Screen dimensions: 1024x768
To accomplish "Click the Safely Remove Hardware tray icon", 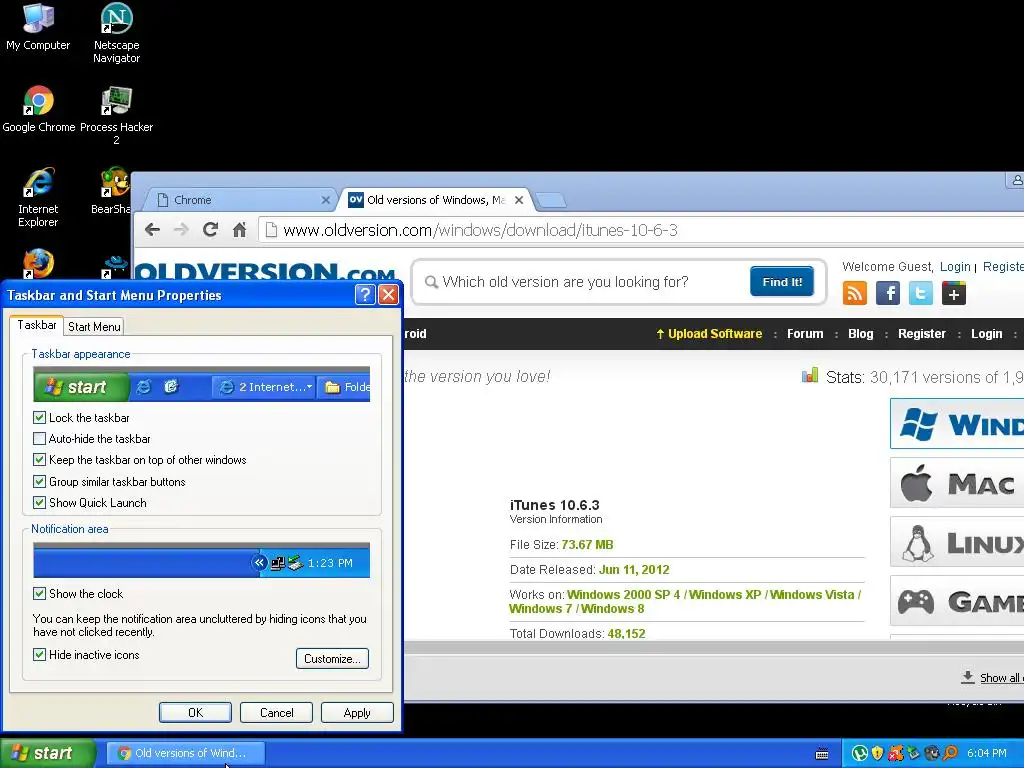I will tap(913, 753).
